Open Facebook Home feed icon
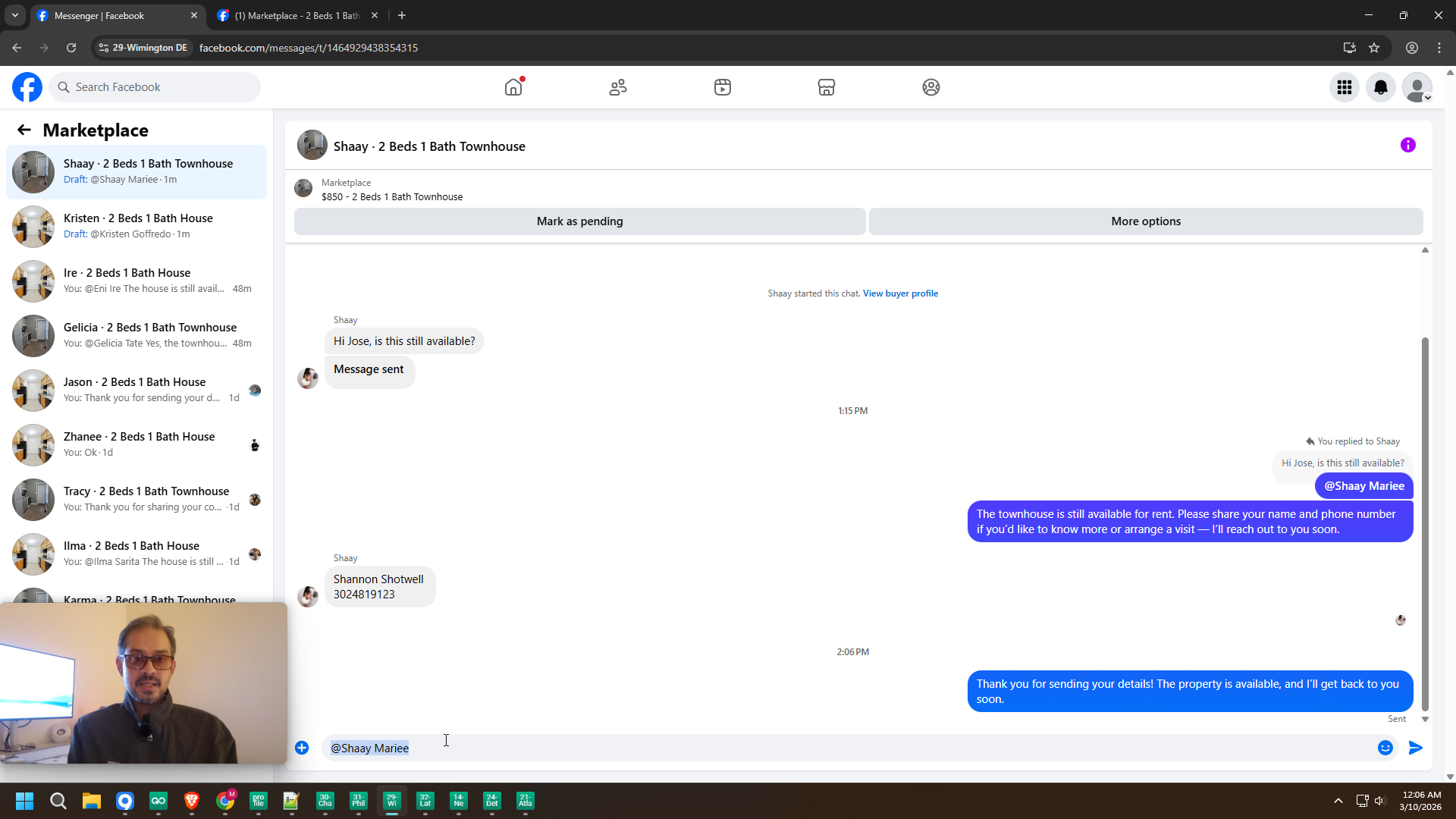This screenshot has width=1456, height=819. [513, 87]
